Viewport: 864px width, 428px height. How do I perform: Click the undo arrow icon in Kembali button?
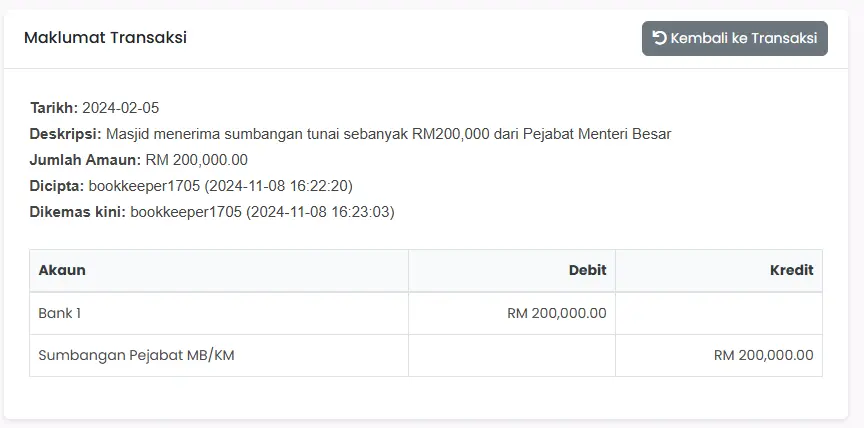point(660,38)
